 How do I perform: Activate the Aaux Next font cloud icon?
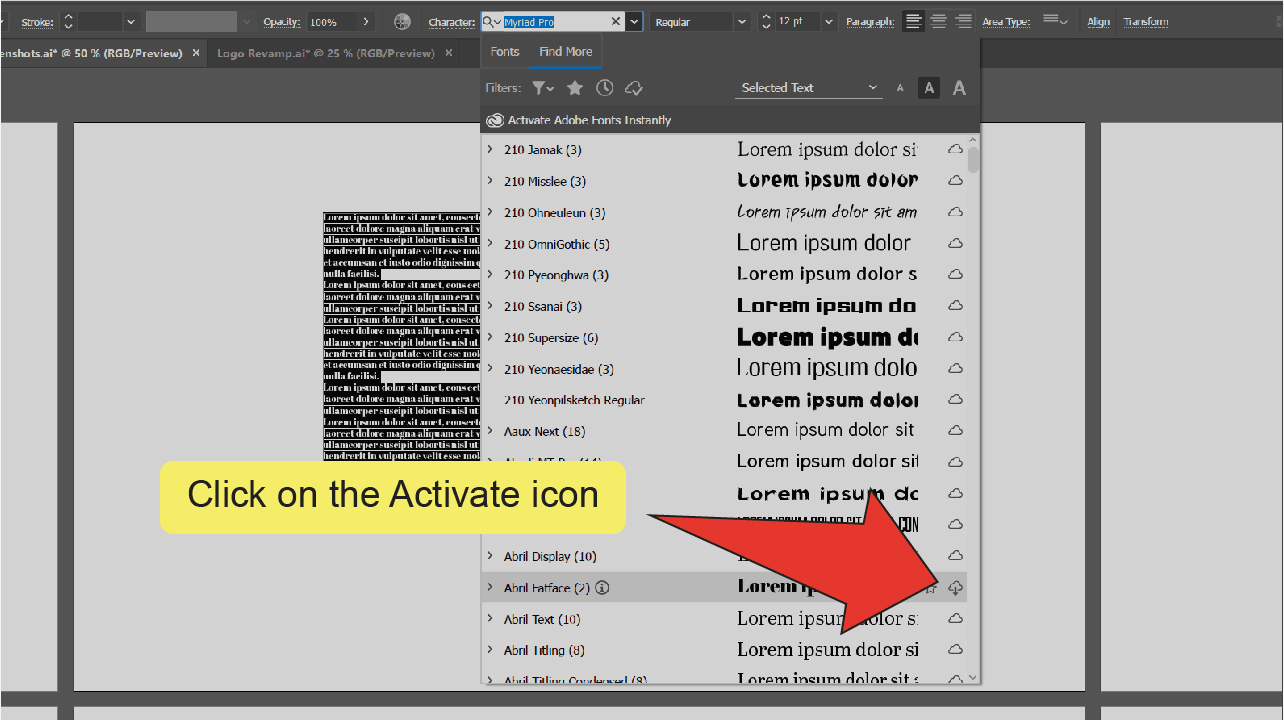point(955,431)
